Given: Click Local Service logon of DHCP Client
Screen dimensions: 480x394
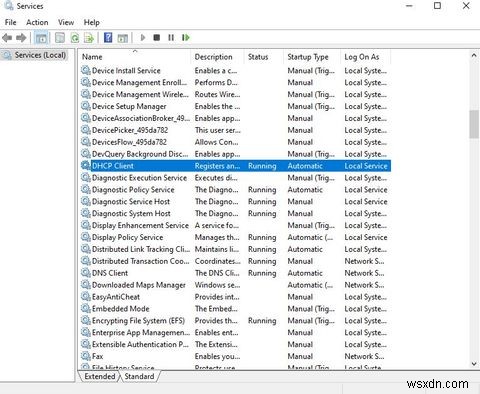Looking at the screenshot, I should point(366,166).
